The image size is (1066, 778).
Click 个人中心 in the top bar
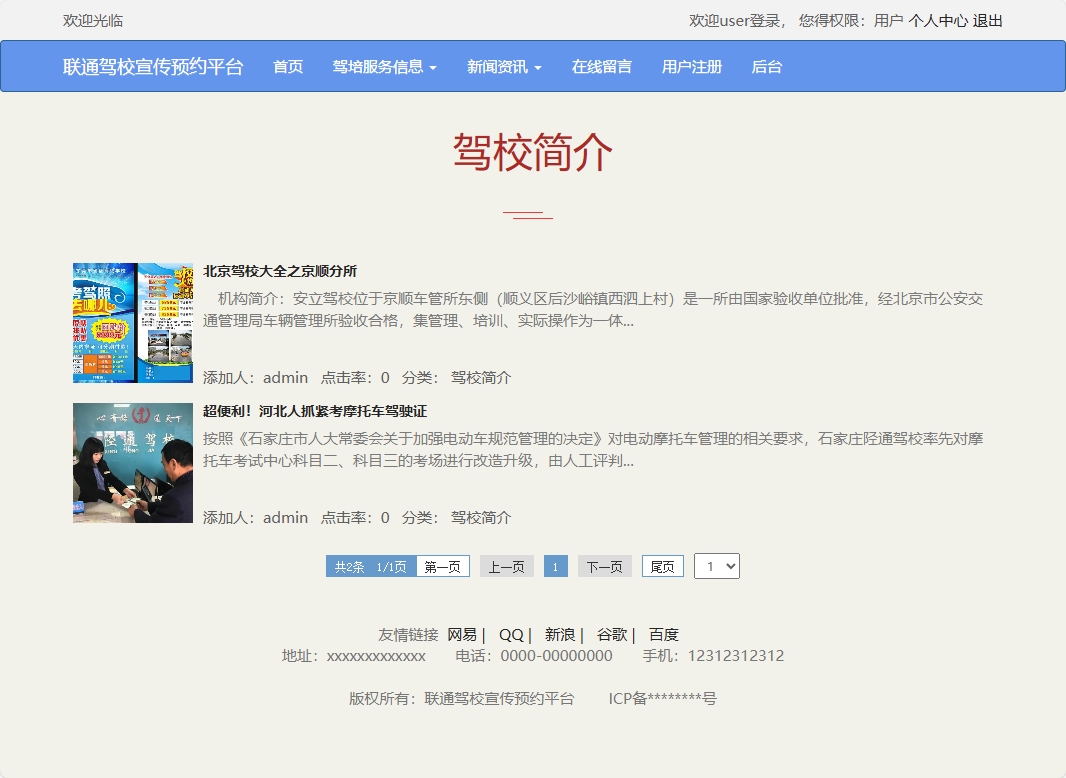[938, 19]
